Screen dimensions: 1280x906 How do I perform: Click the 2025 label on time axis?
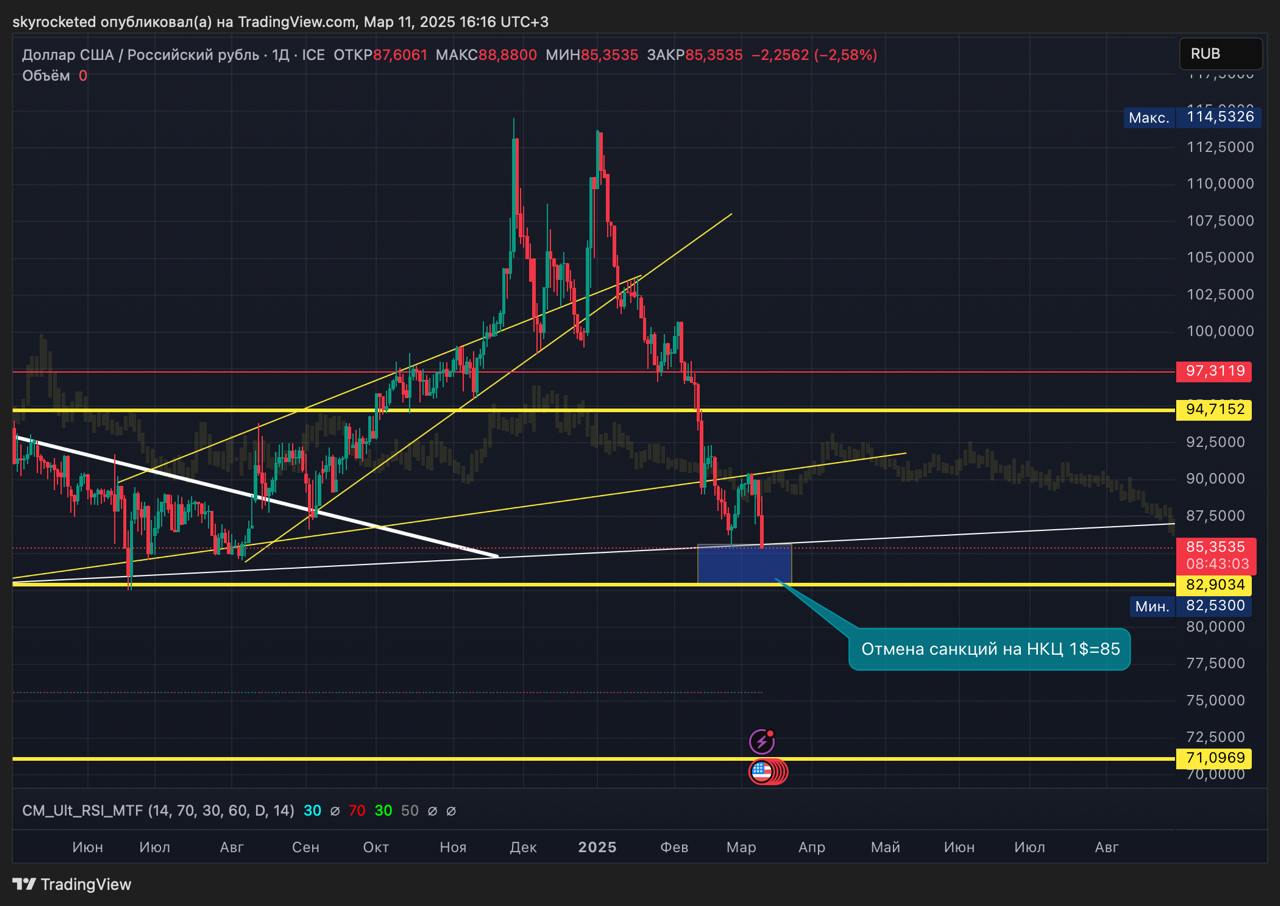point(598,847)
